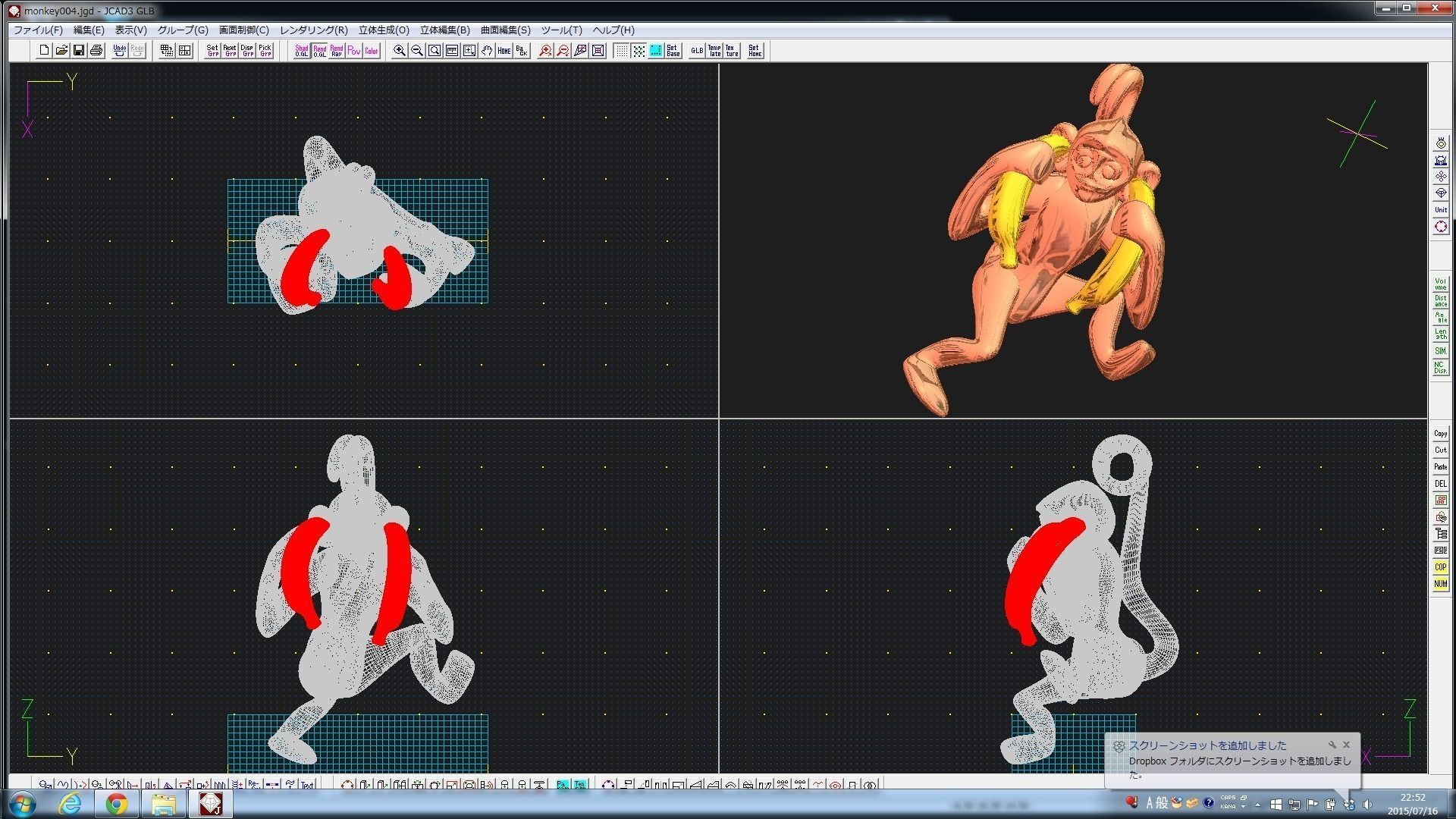This screenshot has width=1456, height=819.
Task: Click the Distance measurement button
Action: click(1440, 301)
